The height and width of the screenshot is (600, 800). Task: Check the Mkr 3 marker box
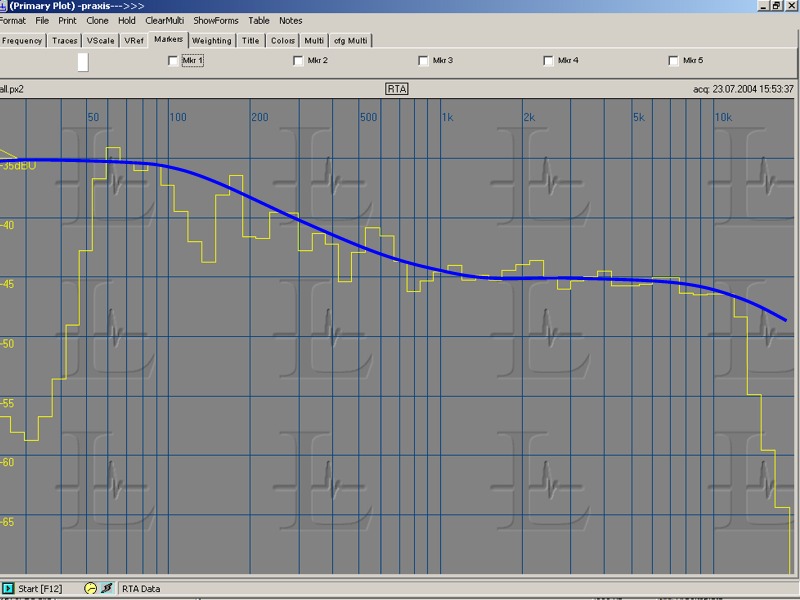pos(423,61)
